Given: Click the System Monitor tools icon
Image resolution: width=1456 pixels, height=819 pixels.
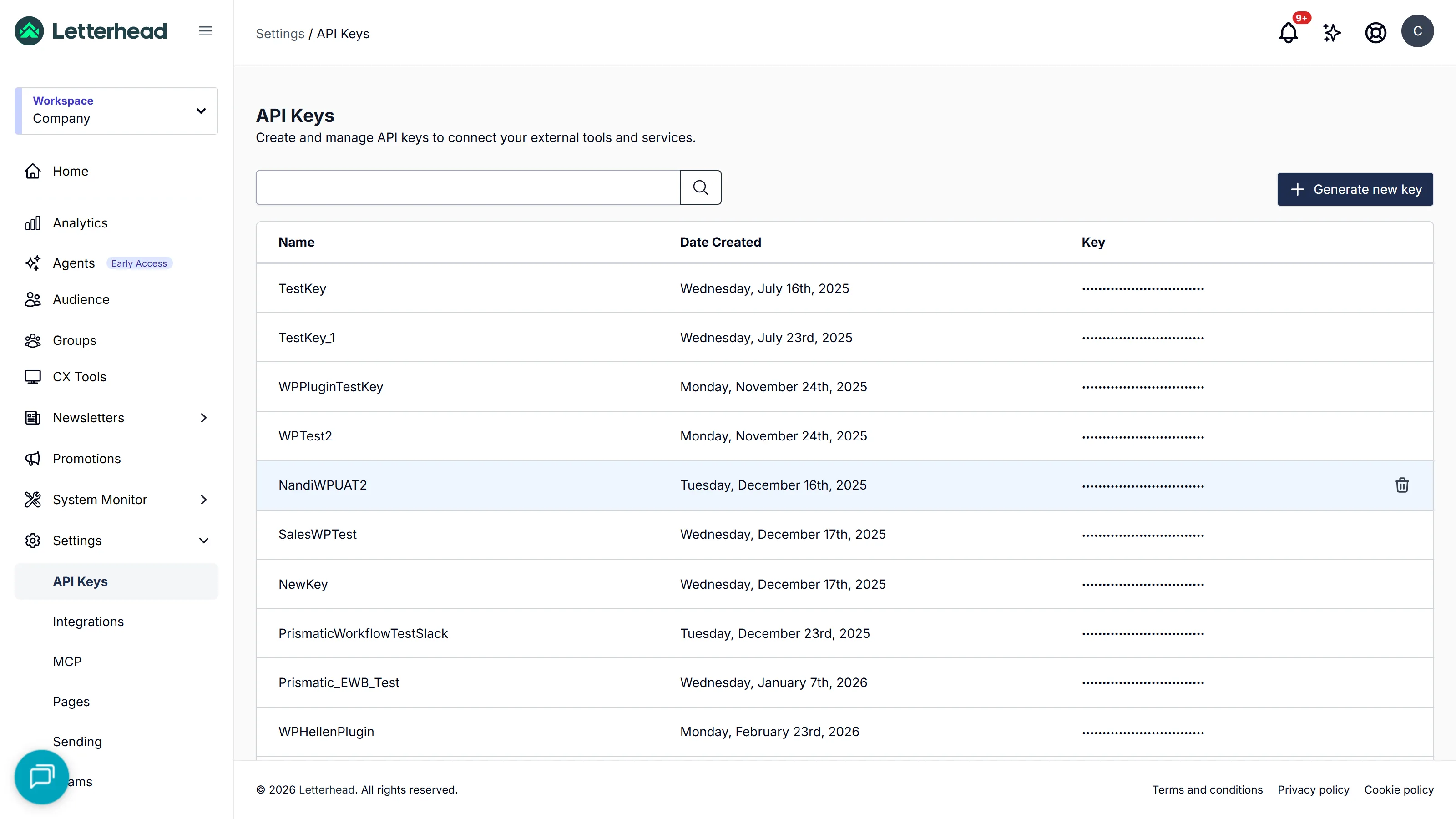Looking at the screenshot, I should coord(33,500).
